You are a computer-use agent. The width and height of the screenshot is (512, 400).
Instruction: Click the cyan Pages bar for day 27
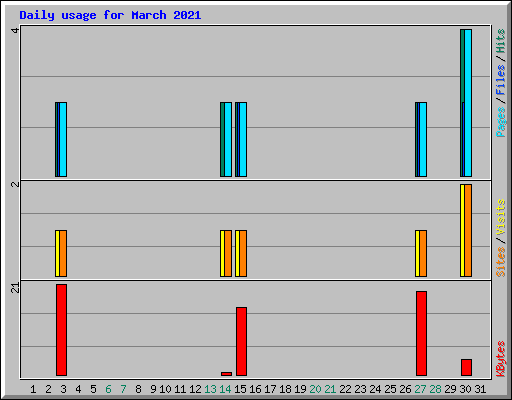pyautogui.click(x=423, y=139)
